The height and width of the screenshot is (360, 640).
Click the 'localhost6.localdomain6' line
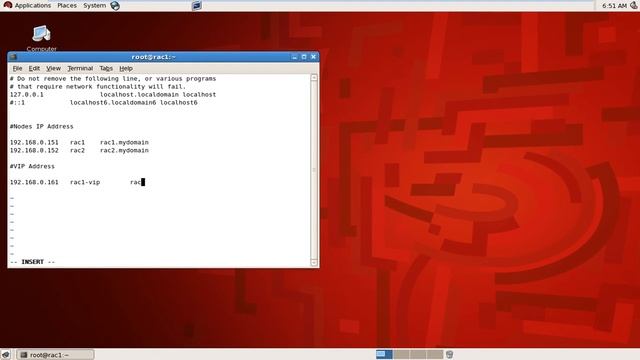[x=104, y=102]
